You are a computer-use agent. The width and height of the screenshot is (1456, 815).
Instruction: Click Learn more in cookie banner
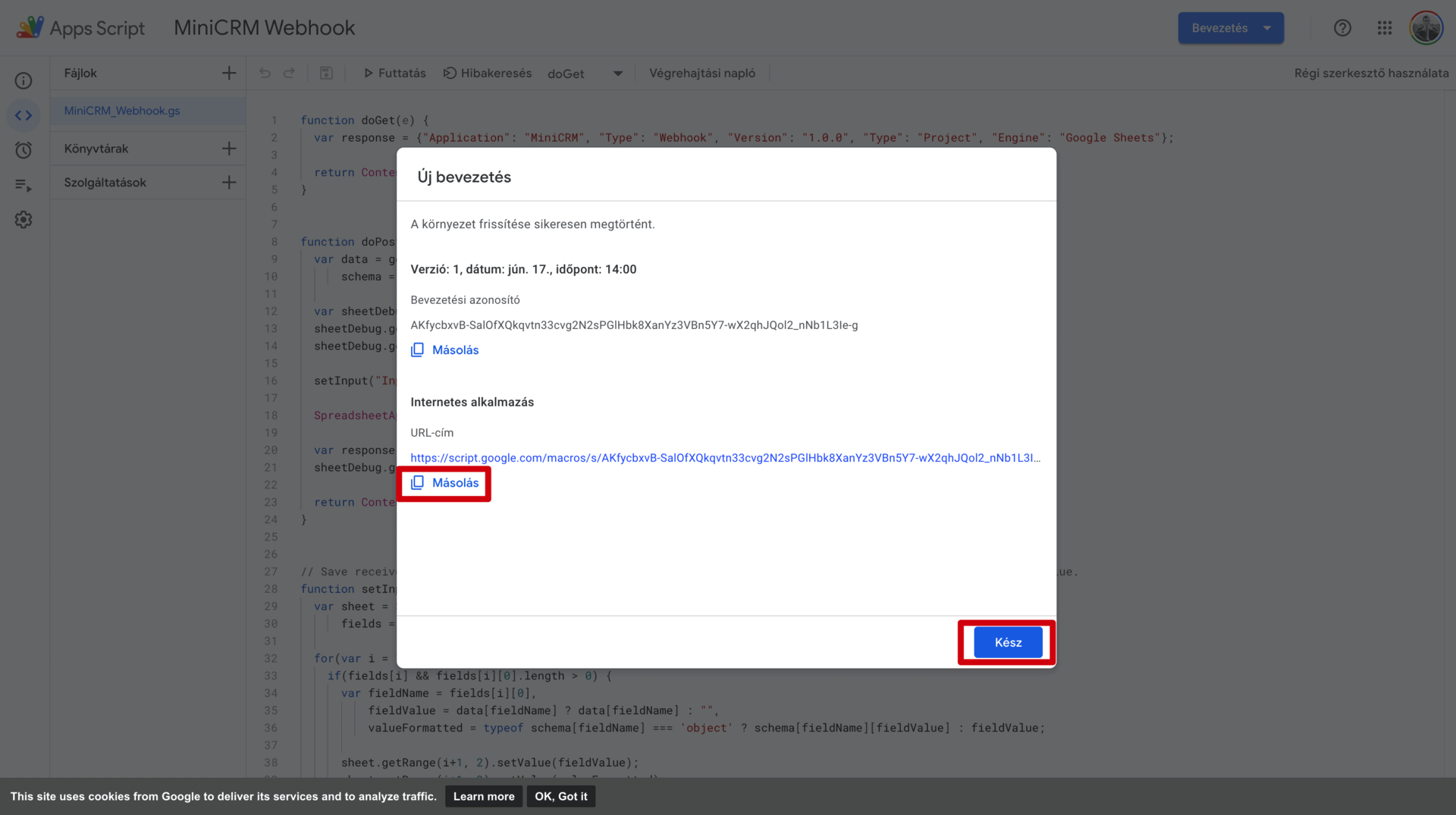click(484, 796)
